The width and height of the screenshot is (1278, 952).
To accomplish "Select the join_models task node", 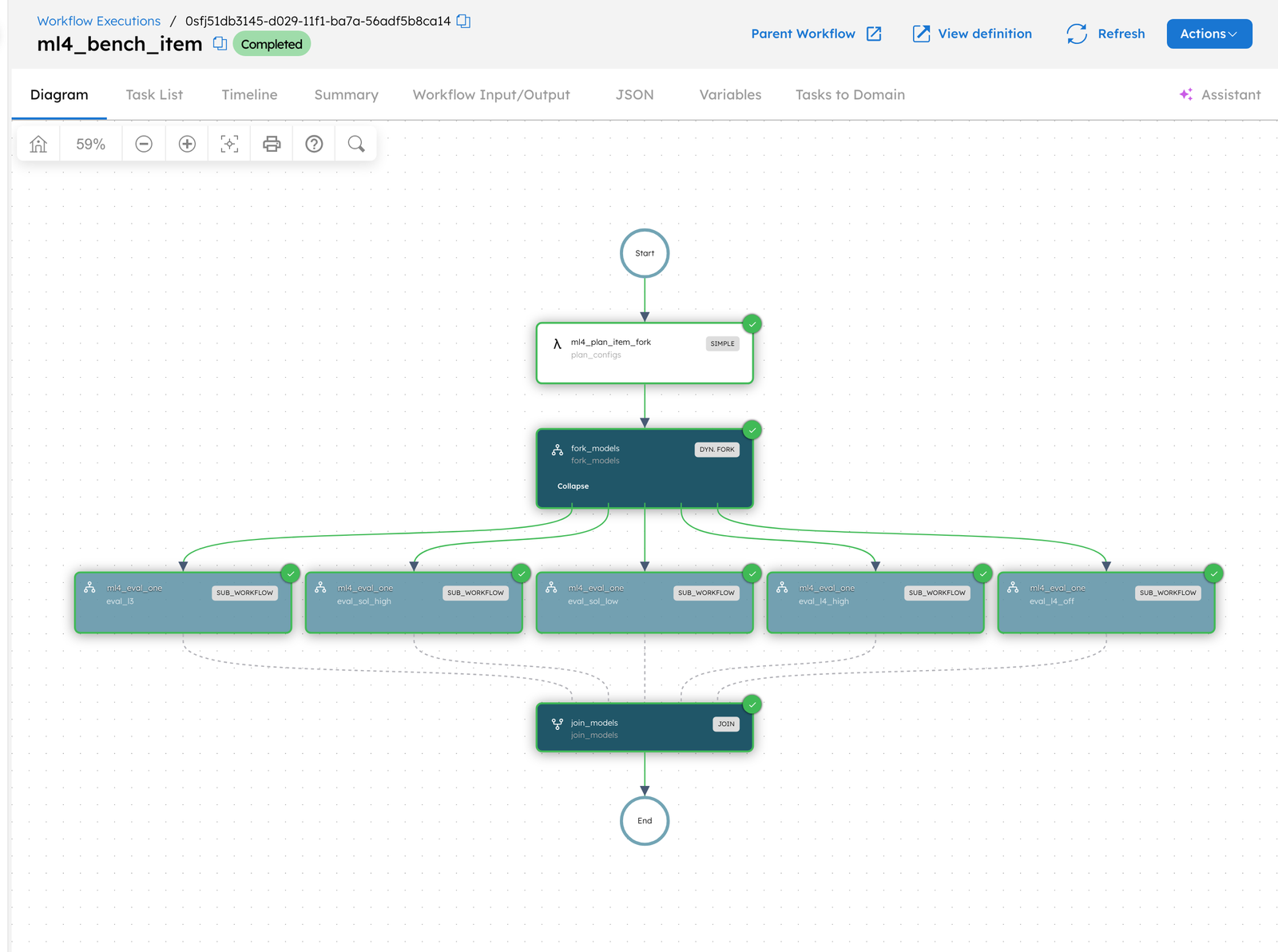I will pyautogui.click(x=645, y=728).
